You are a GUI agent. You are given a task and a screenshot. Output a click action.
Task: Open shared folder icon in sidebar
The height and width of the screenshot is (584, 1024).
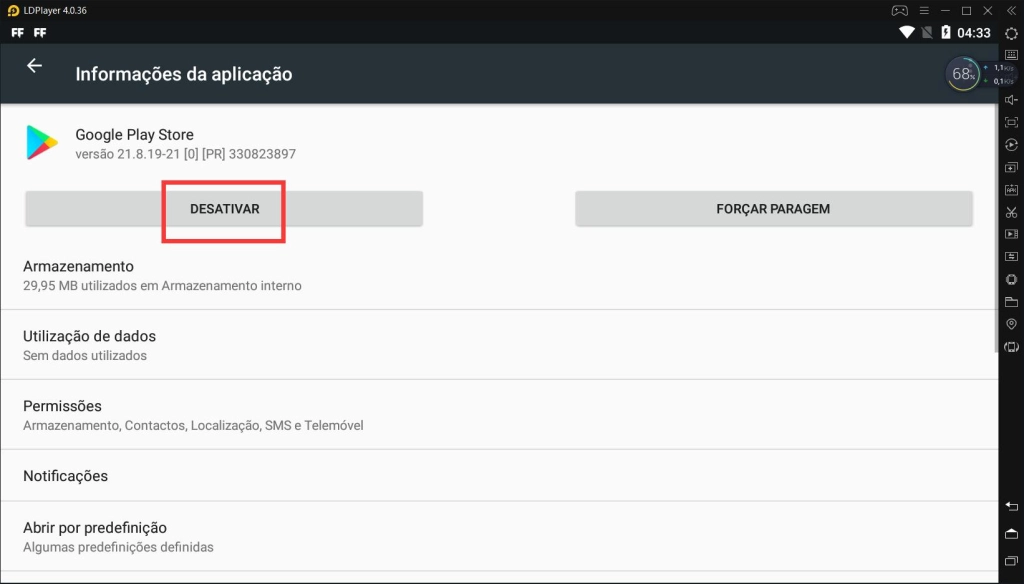pos(1011,302)
